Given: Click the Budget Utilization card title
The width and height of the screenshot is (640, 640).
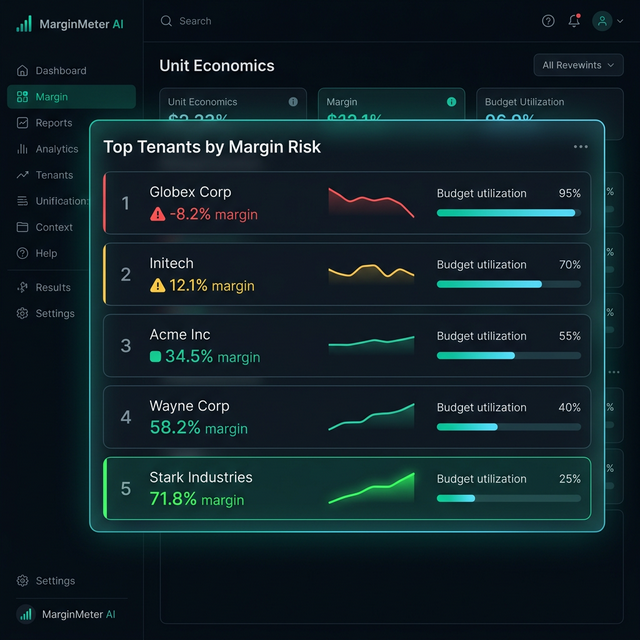Looking at the screenshot, I should coord(524,102).
